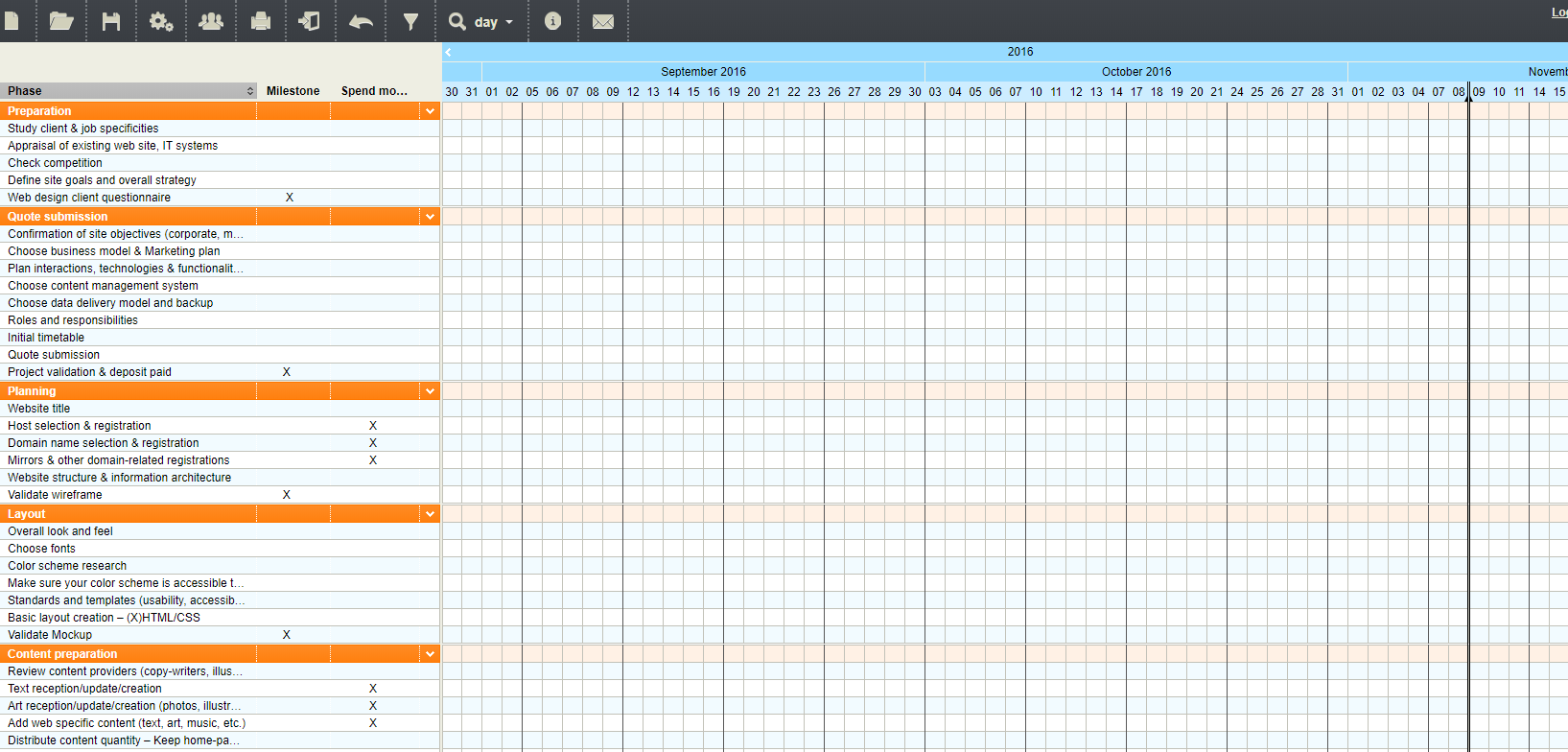Create a new blank project file

(x=12, y=21)
